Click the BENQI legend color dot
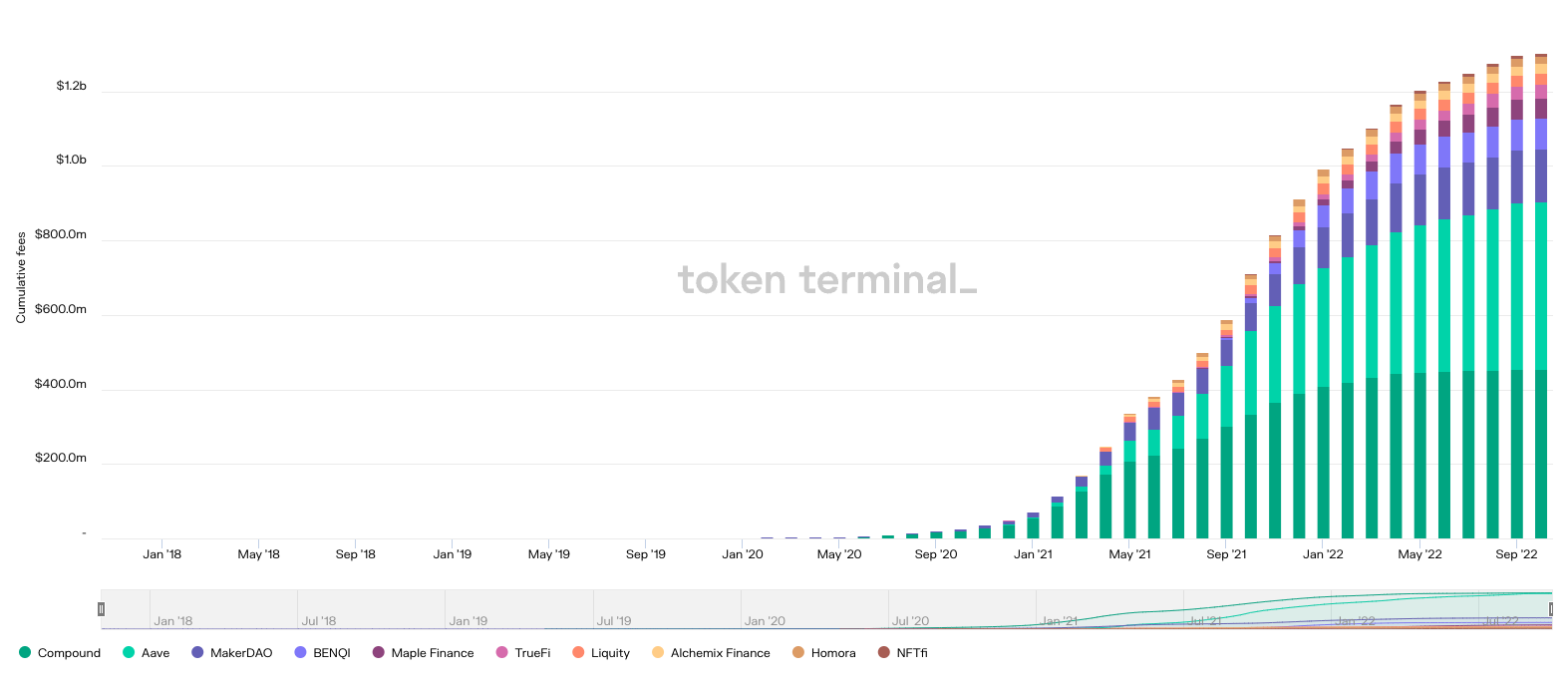The height and width of the screenshot is (686, 1568). point(300,652)
